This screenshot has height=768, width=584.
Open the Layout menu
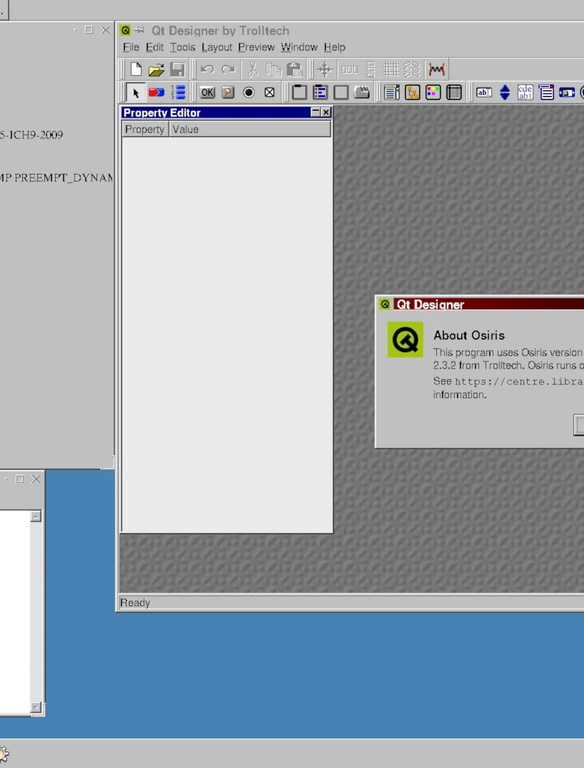[217, 48]
